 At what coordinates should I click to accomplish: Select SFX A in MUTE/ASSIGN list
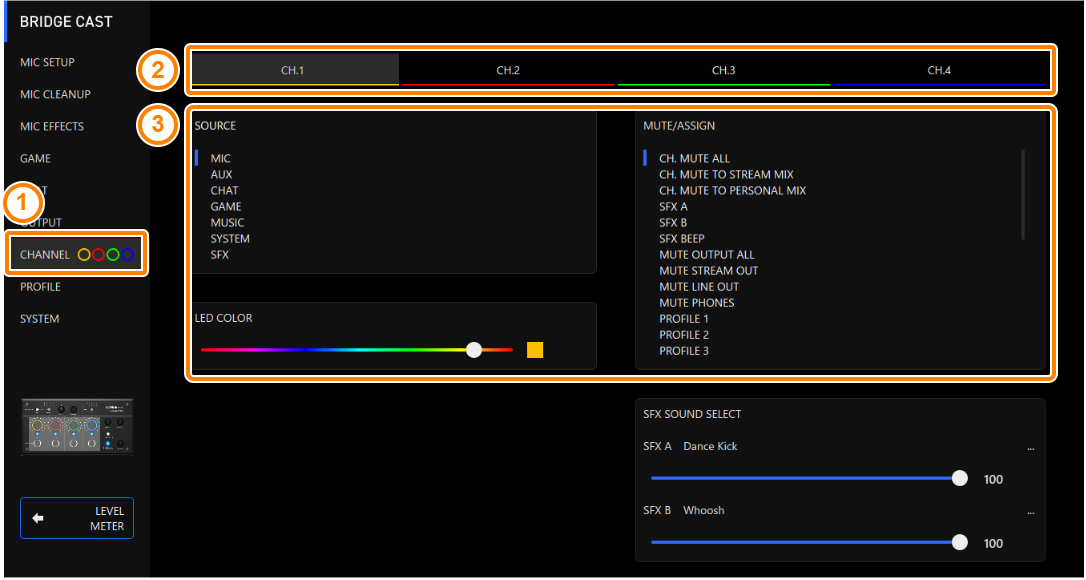pos(673,206)
